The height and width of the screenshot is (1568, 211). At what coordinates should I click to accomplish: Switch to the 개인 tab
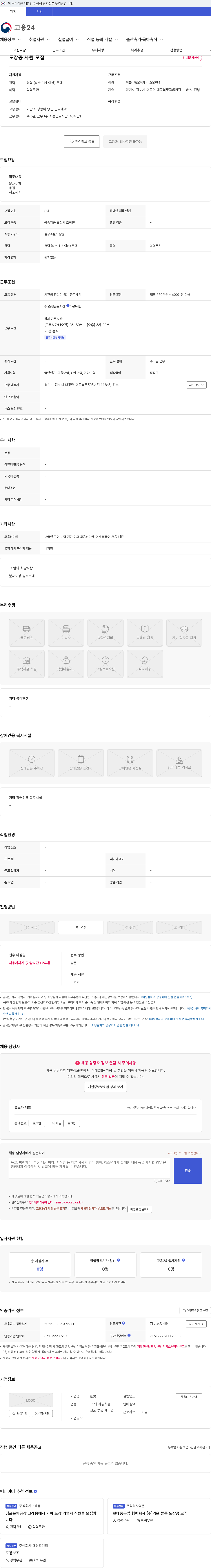pyautogui.click(x=13, y=12)
